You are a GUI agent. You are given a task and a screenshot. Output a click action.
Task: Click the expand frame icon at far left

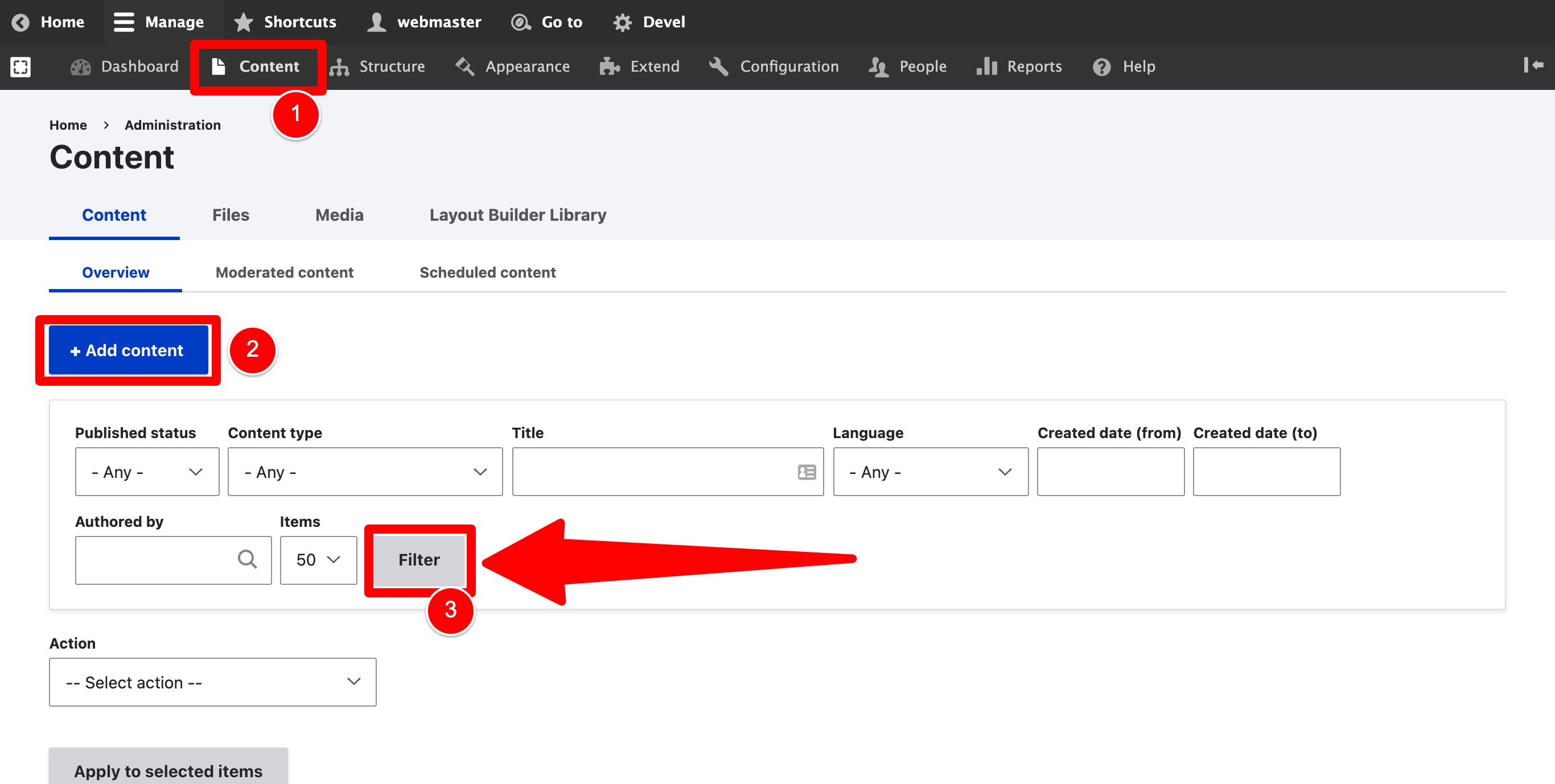coord(20,67)
